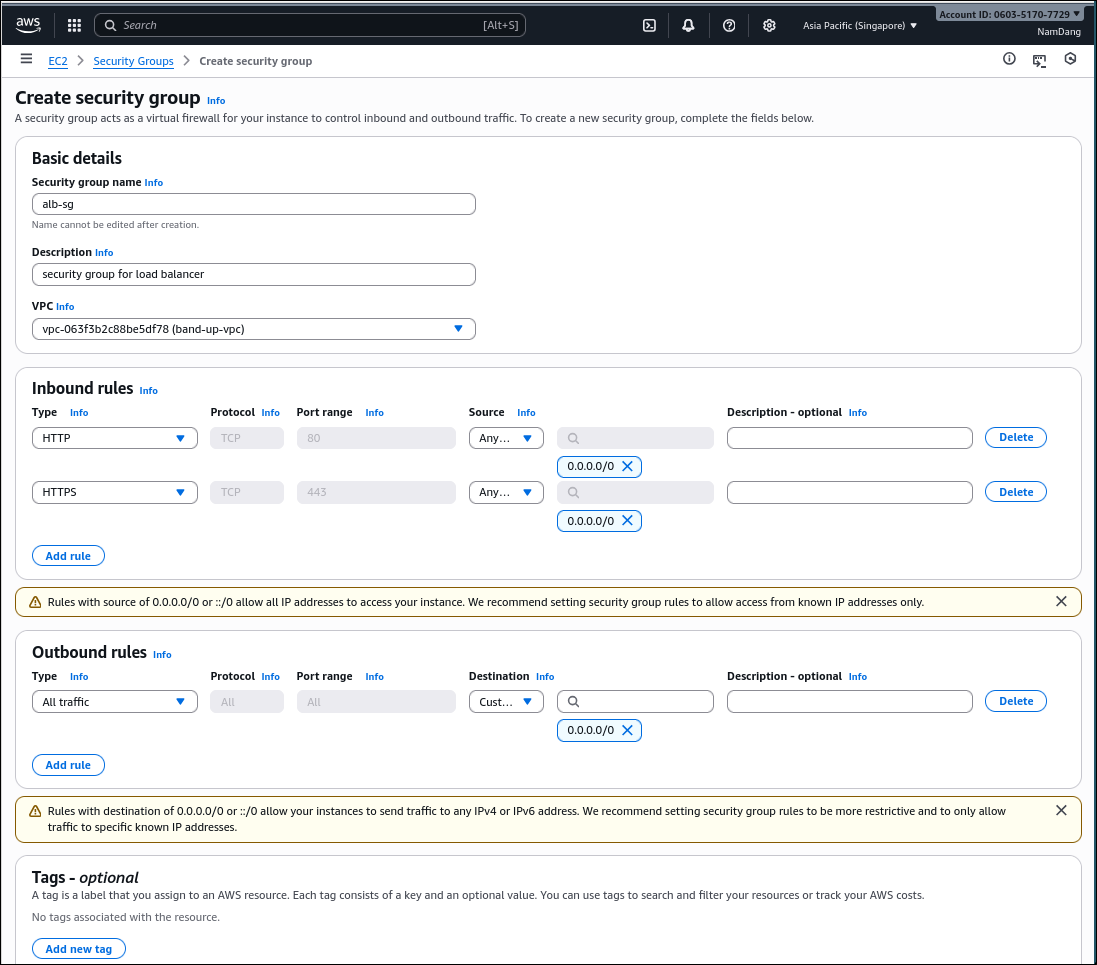Open the Help question-mark menu
The width and height of the screenshot is (1097, 965).
point(728,24)
